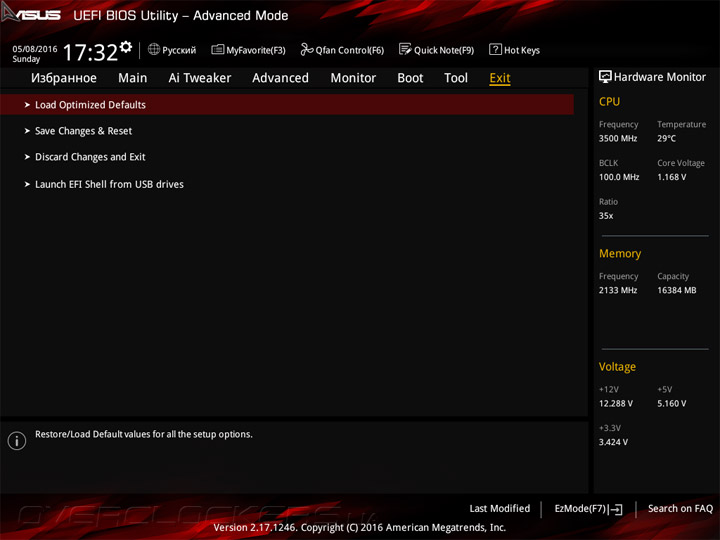Click BCLK value 100.0 MHz
Image resolution: width=720 pixels, height=540 pixels.
point(619,177)
